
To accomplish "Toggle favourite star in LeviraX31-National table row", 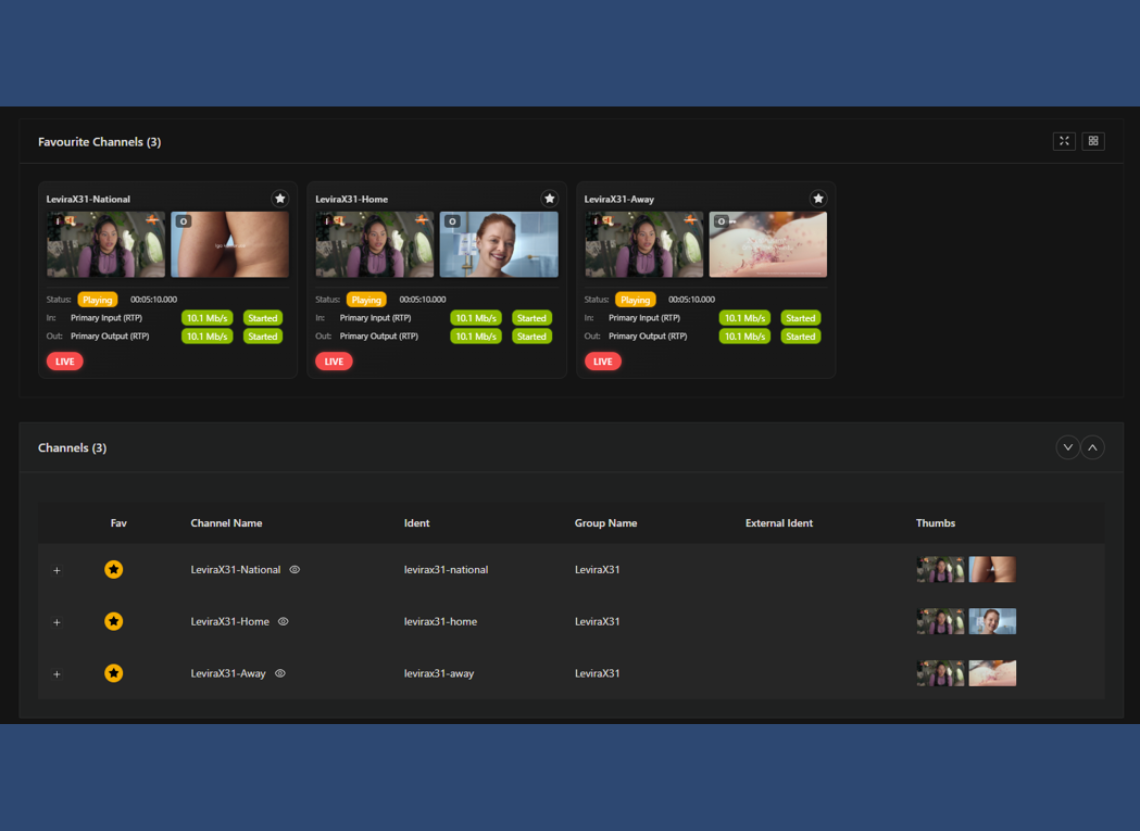I will (x=114, y=570).
